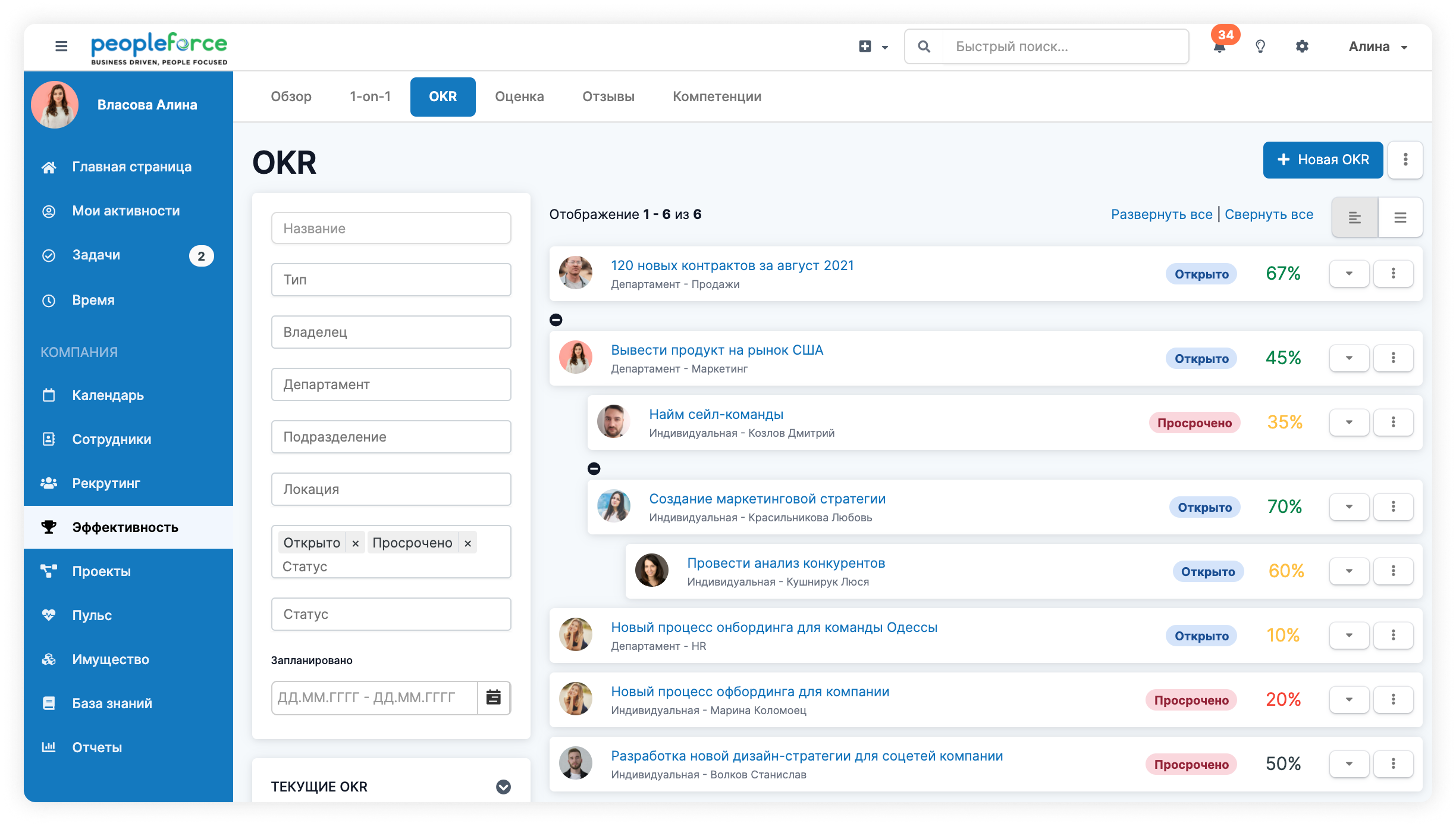Click the Новая OKR button
1456x826 pixels.
pyautogui.click(x=1323, y=159)
